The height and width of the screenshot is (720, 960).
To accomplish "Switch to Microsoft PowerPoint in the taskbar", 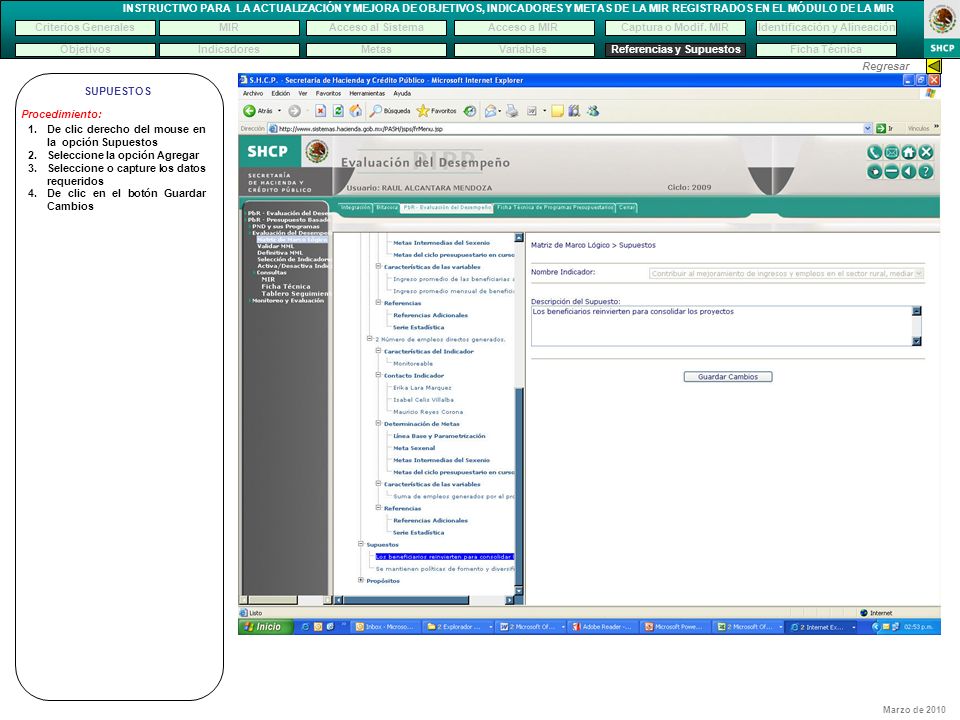I will (x=673, y=627).
